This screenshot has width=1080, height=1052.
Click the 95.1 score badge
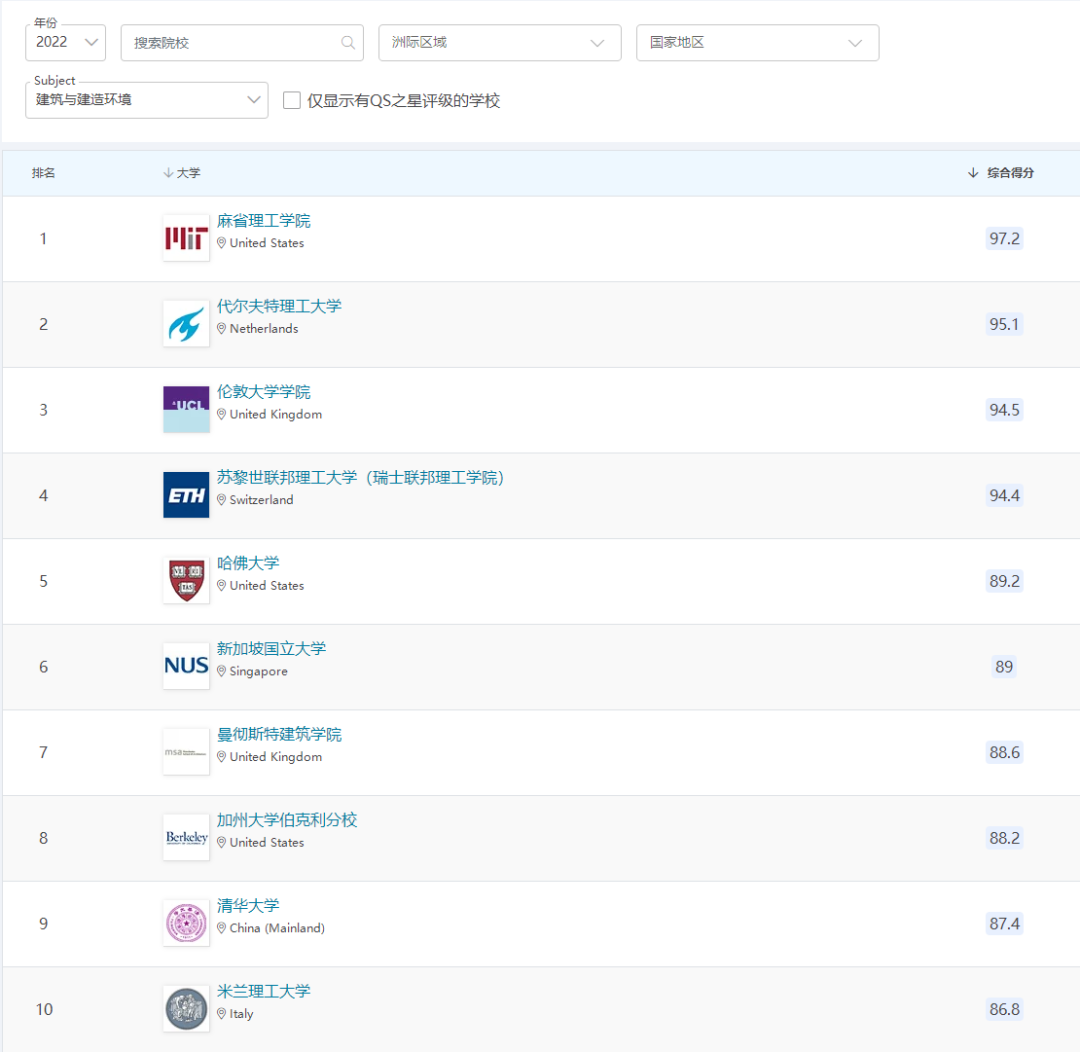pos(1004,324)
